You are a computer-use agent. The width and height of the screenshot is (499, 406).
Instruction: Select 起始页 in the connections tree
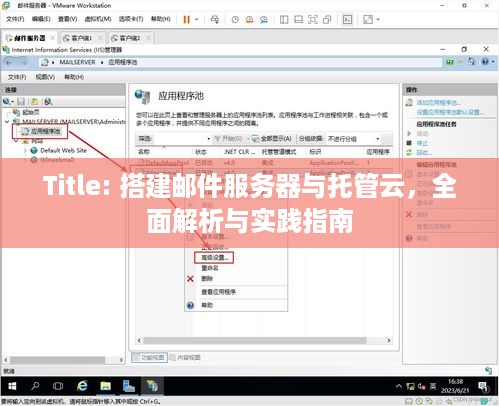pos(31,112)
